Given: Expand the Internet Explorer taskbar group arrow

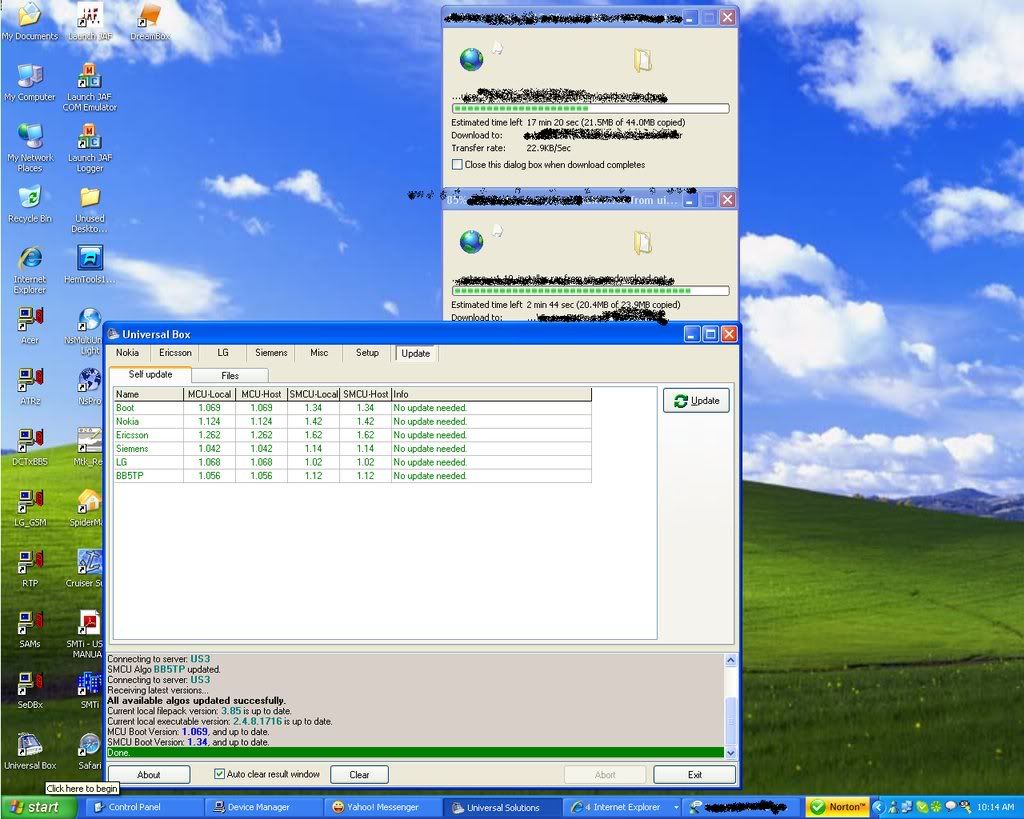Looking at the screenshot, I should pos(676,807).
